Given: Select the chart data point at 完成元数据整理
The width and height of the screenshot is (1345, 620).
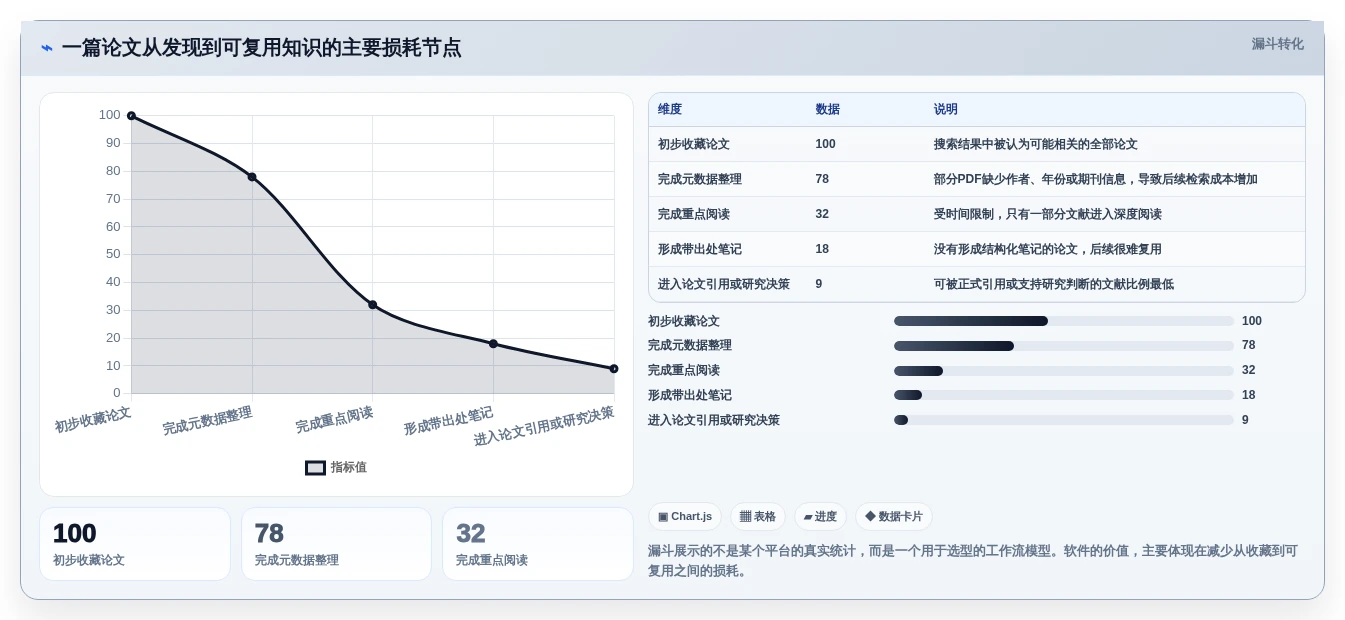Looking at the screenshot, I should tap(252, 177).
